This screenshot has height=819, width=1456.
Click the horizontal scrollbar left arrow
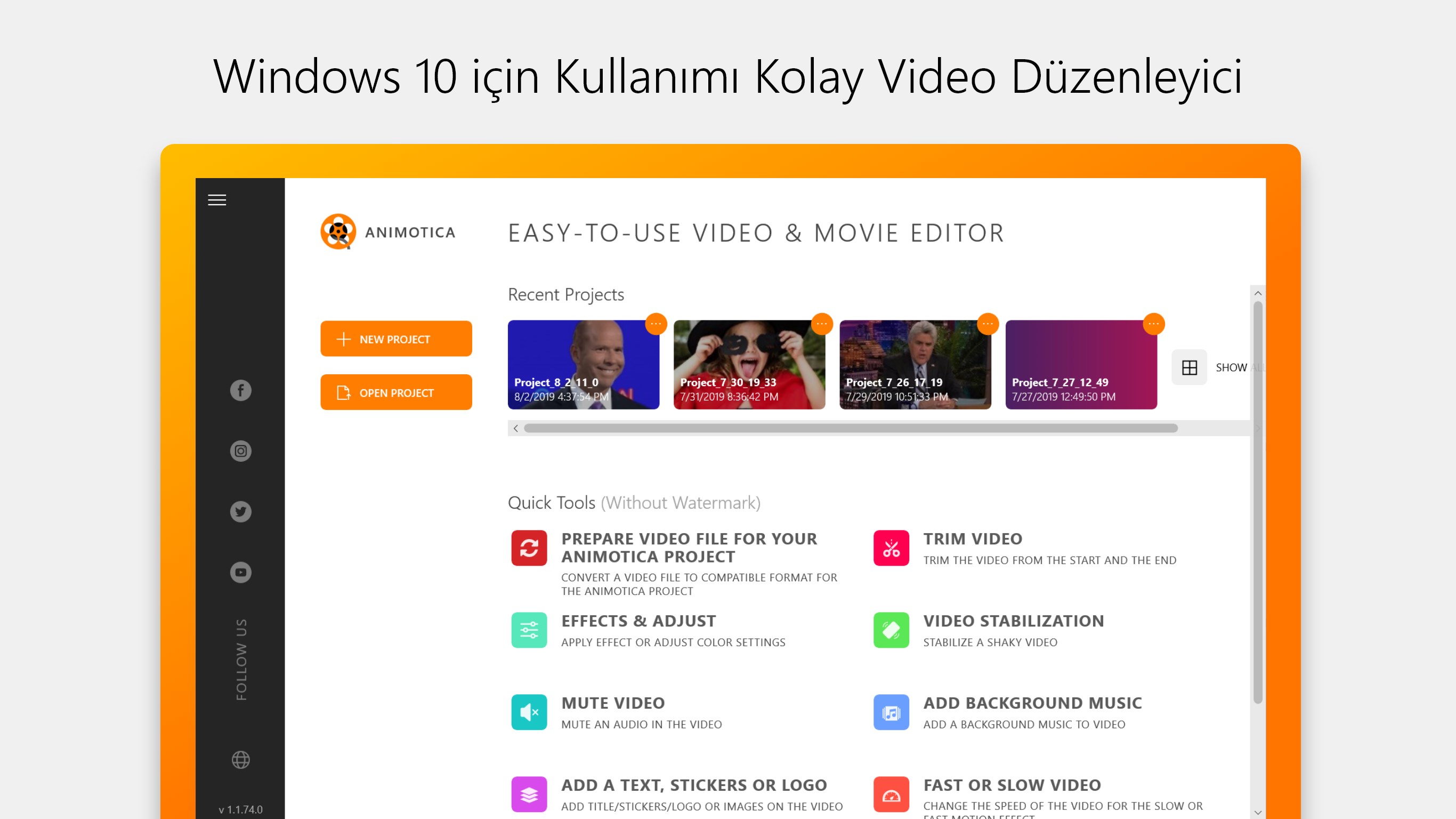click(x=515, y=429)
